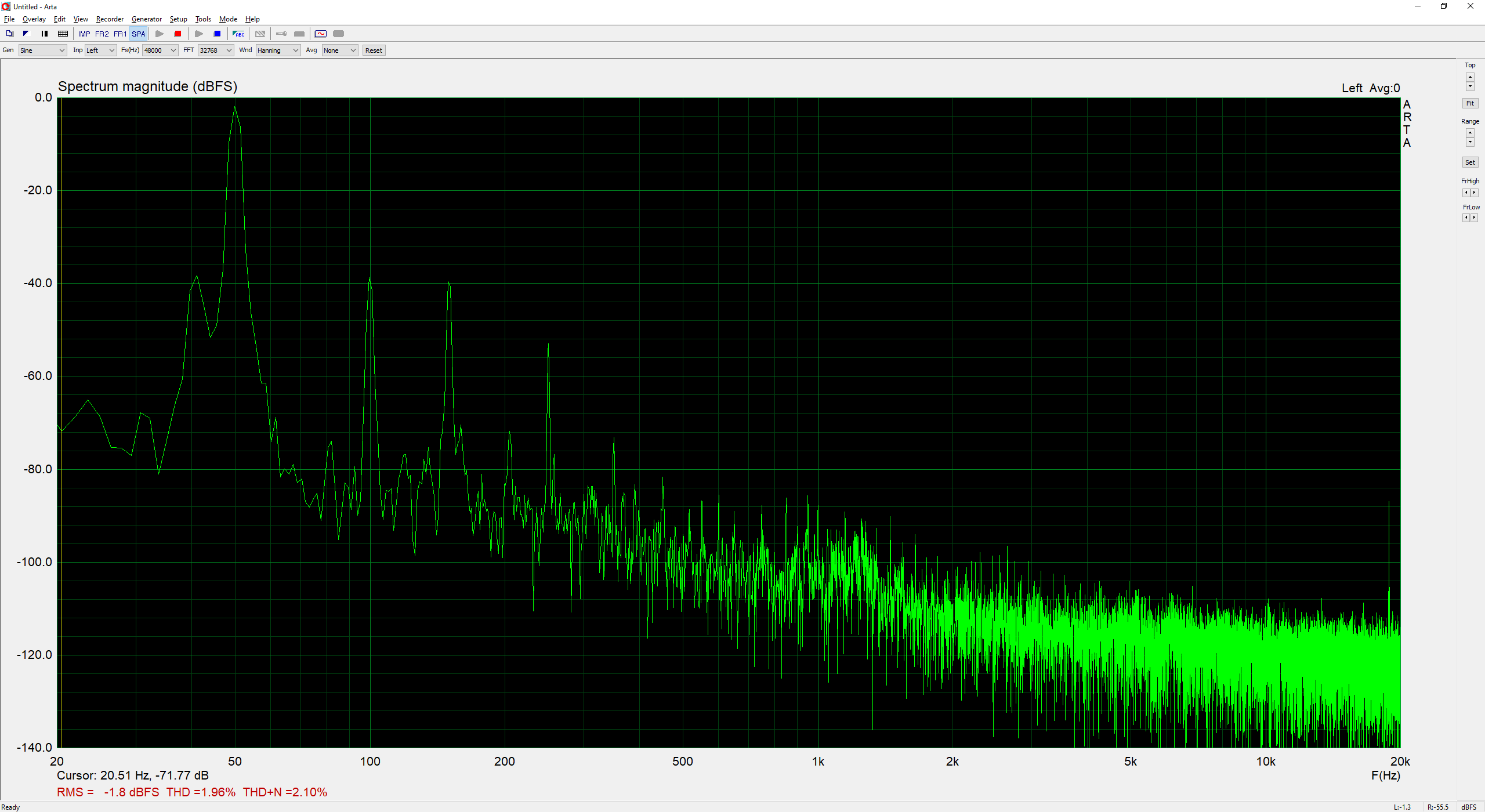Decrease Range with down arrow
Viewport: 1485px width, 812px height.
pos(1470,143)
